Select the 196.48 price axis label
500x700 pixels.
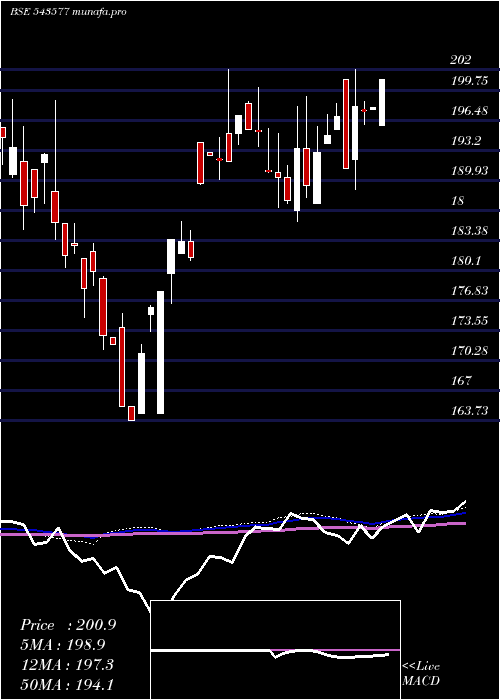point(470,111)
